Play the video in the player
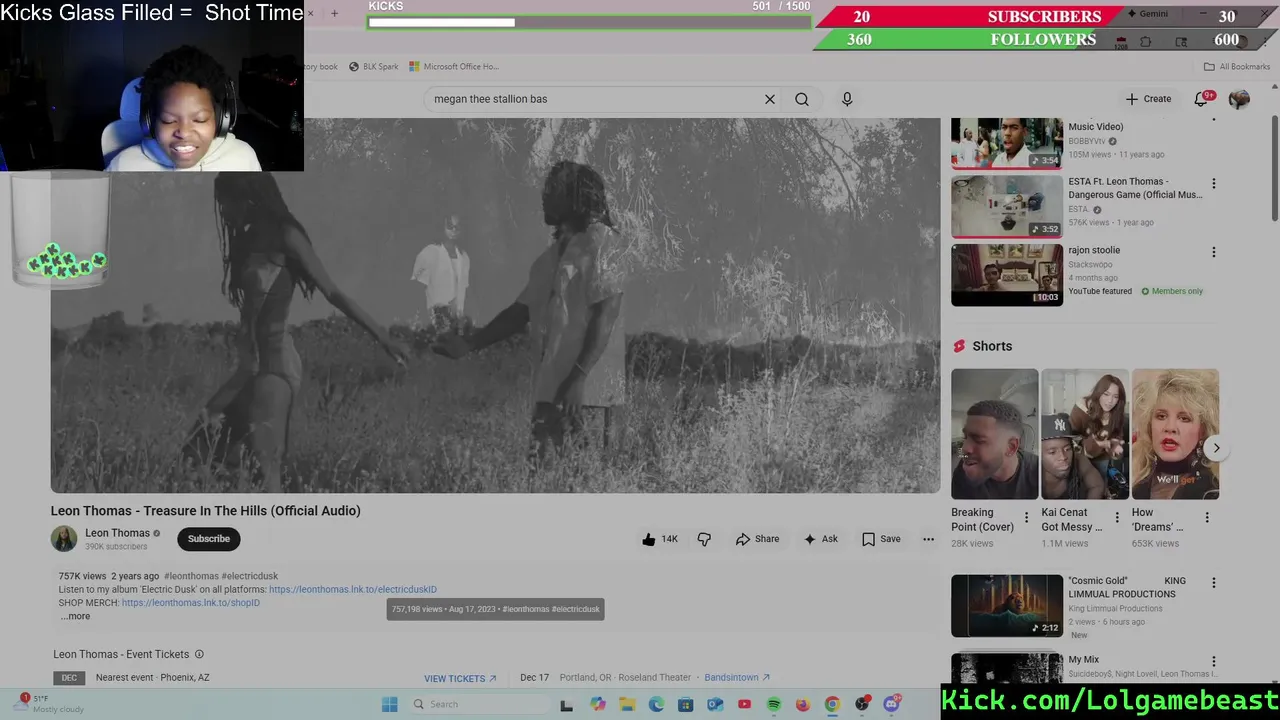This screenshot has height=720, width=1280. click(495, 305)
